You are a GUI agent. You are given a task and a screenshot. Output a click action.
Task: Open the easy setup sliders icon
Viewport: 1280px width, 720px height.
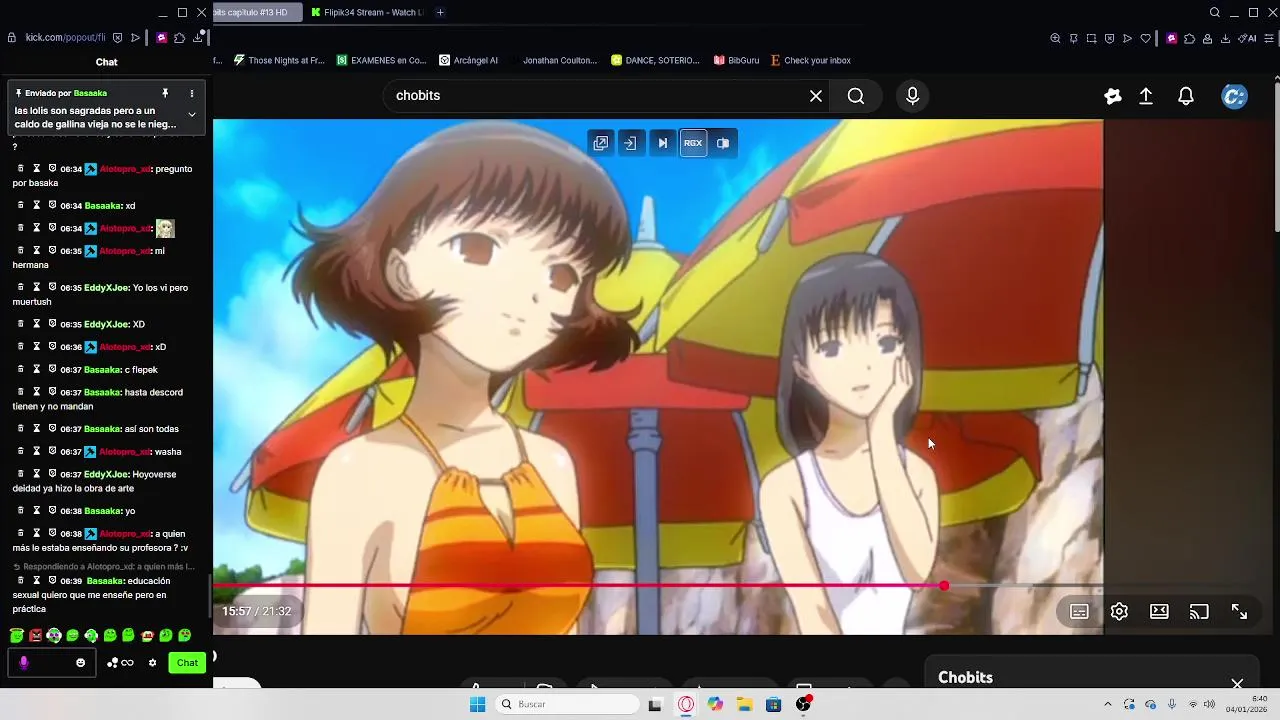pyautogui.click(x=1267, y=38)
